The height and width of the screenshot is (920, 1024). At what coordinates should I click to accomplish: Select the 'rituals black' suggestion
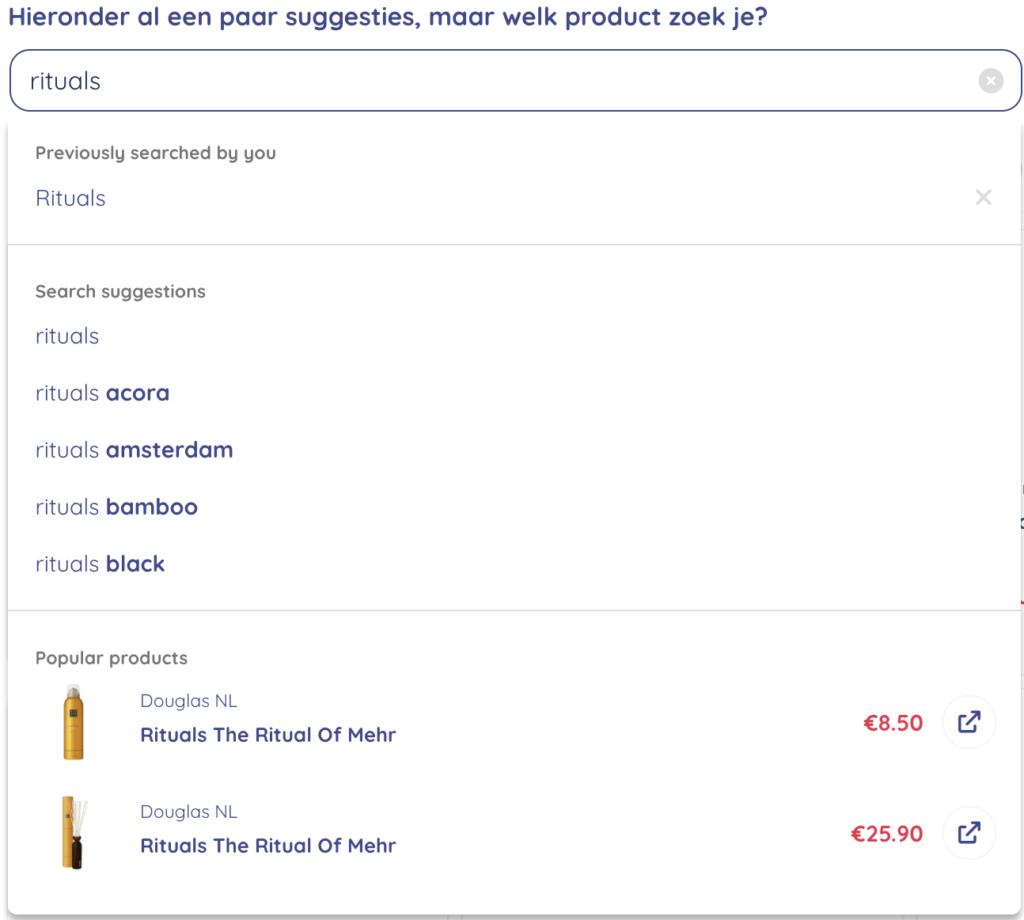click(100, 564)
